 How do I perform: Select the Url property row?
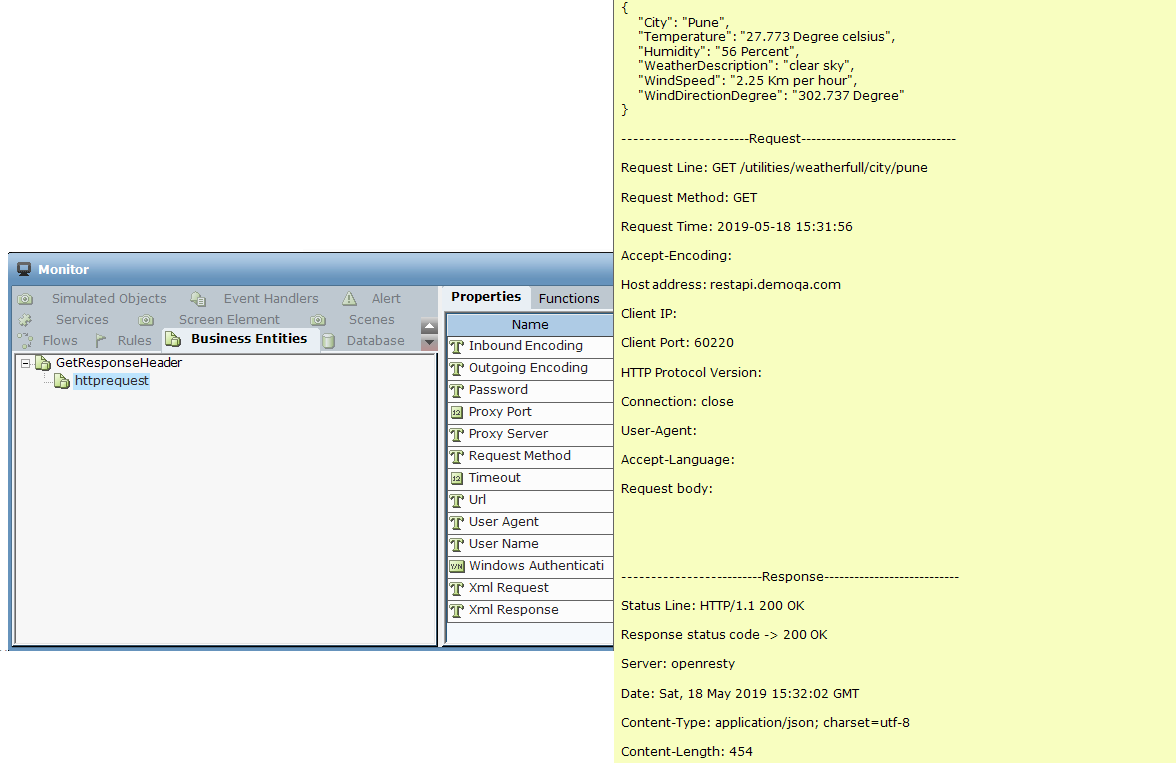[x=478, y=500]
